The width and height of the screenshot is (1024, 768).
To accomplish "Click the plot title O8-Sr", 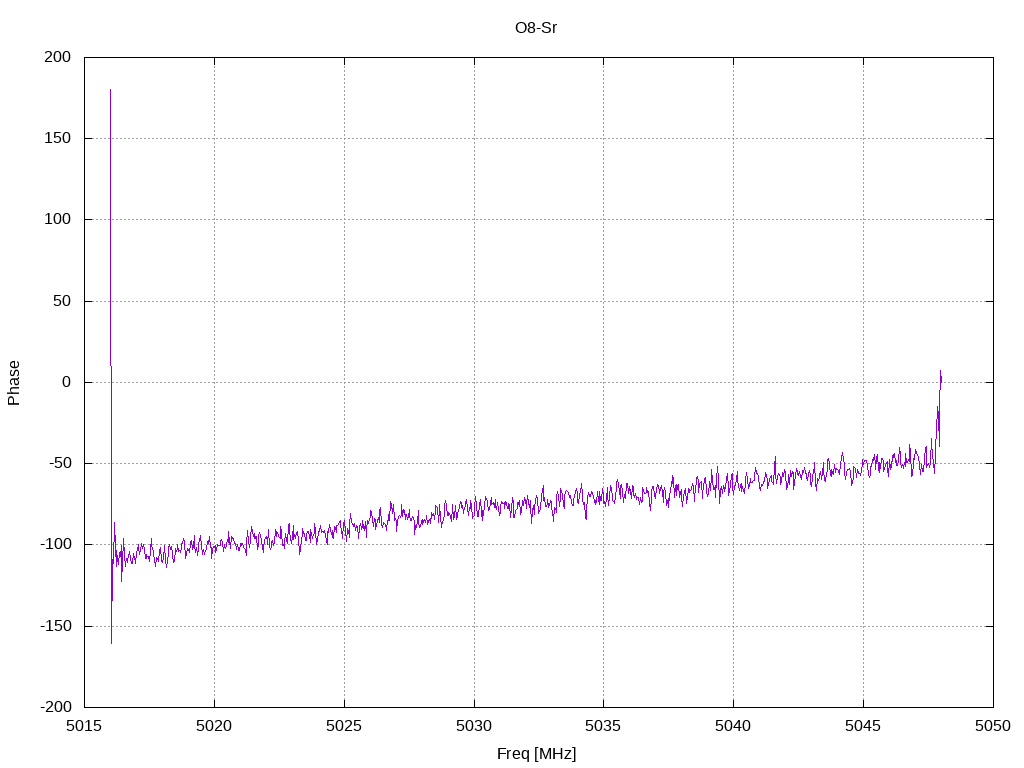I will pos(536,27).
